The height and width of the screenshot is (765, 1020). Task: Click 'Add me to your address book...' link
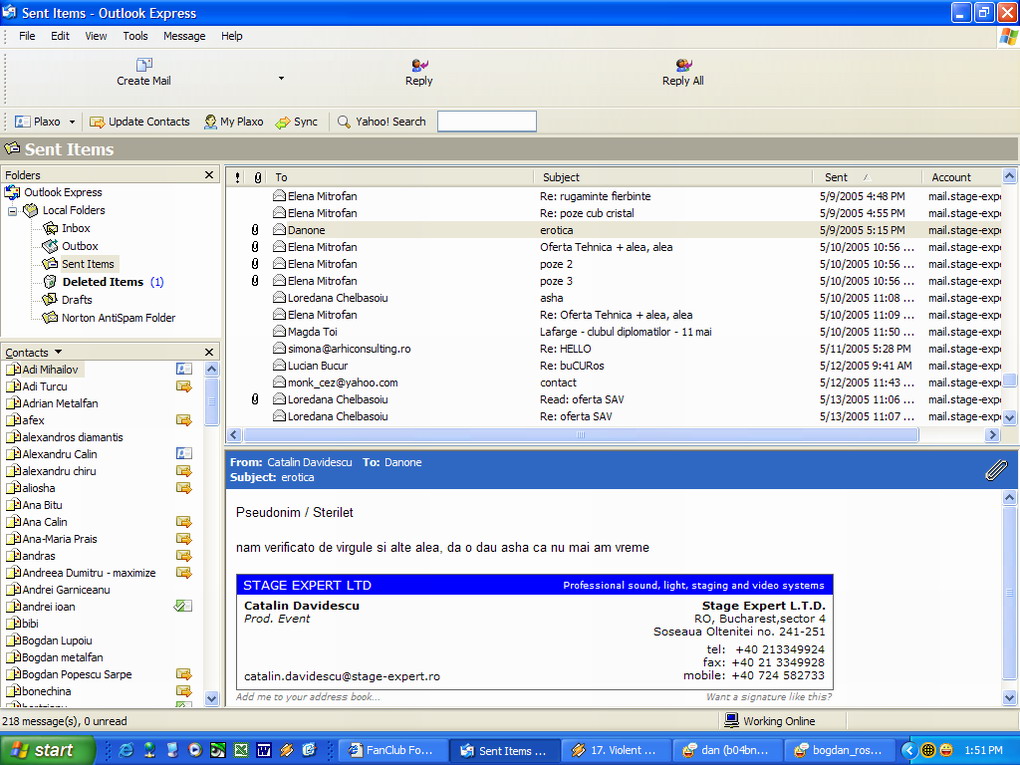(x=308, y=697)
